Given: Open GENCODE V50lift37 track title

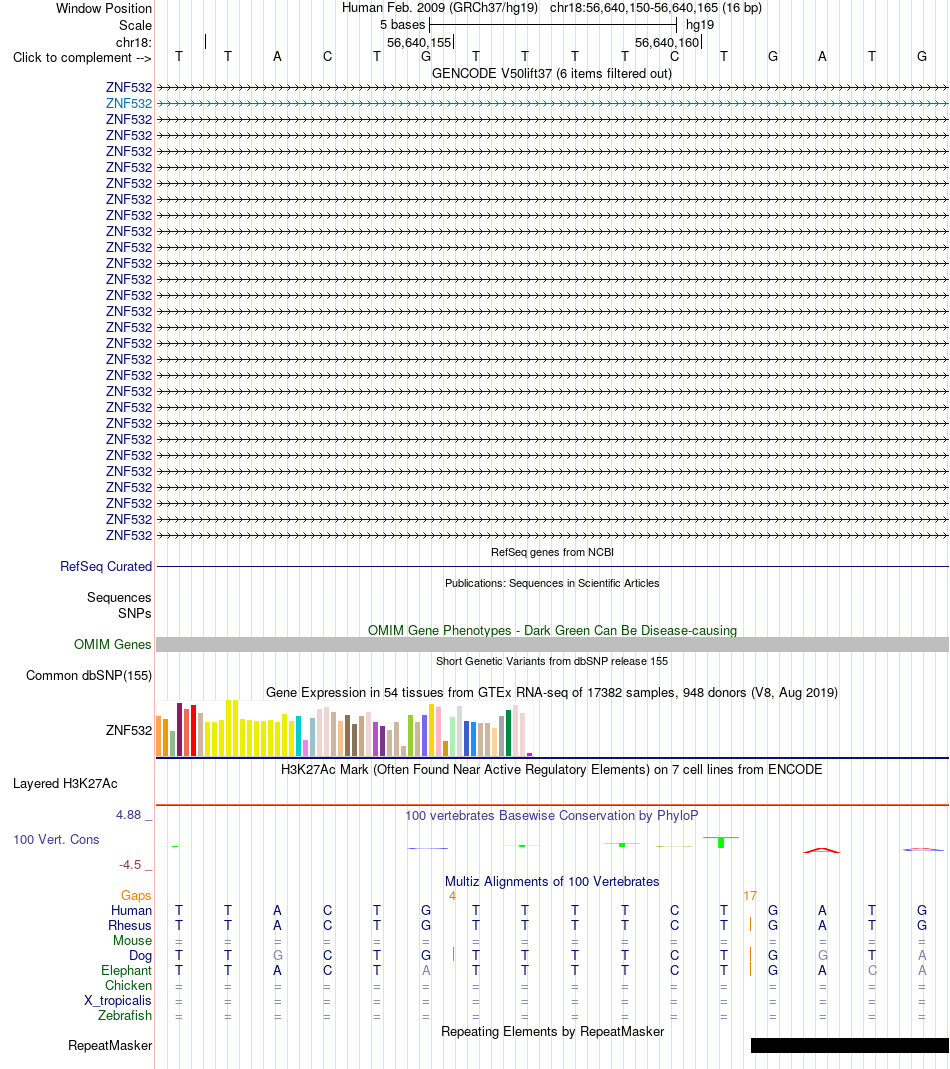Looking at the screenshot, I should (x=552, y=73).
